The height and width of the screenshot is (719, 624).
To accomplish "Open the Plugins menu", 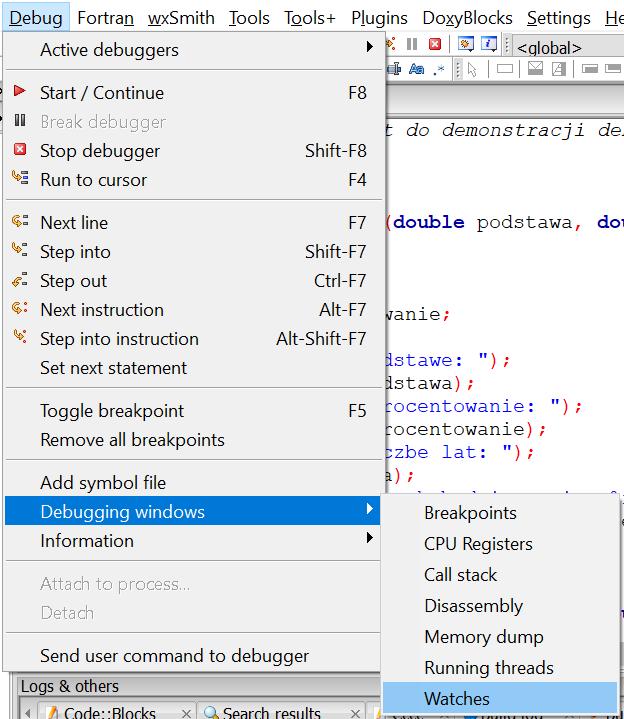I will [x=379, y=18].
